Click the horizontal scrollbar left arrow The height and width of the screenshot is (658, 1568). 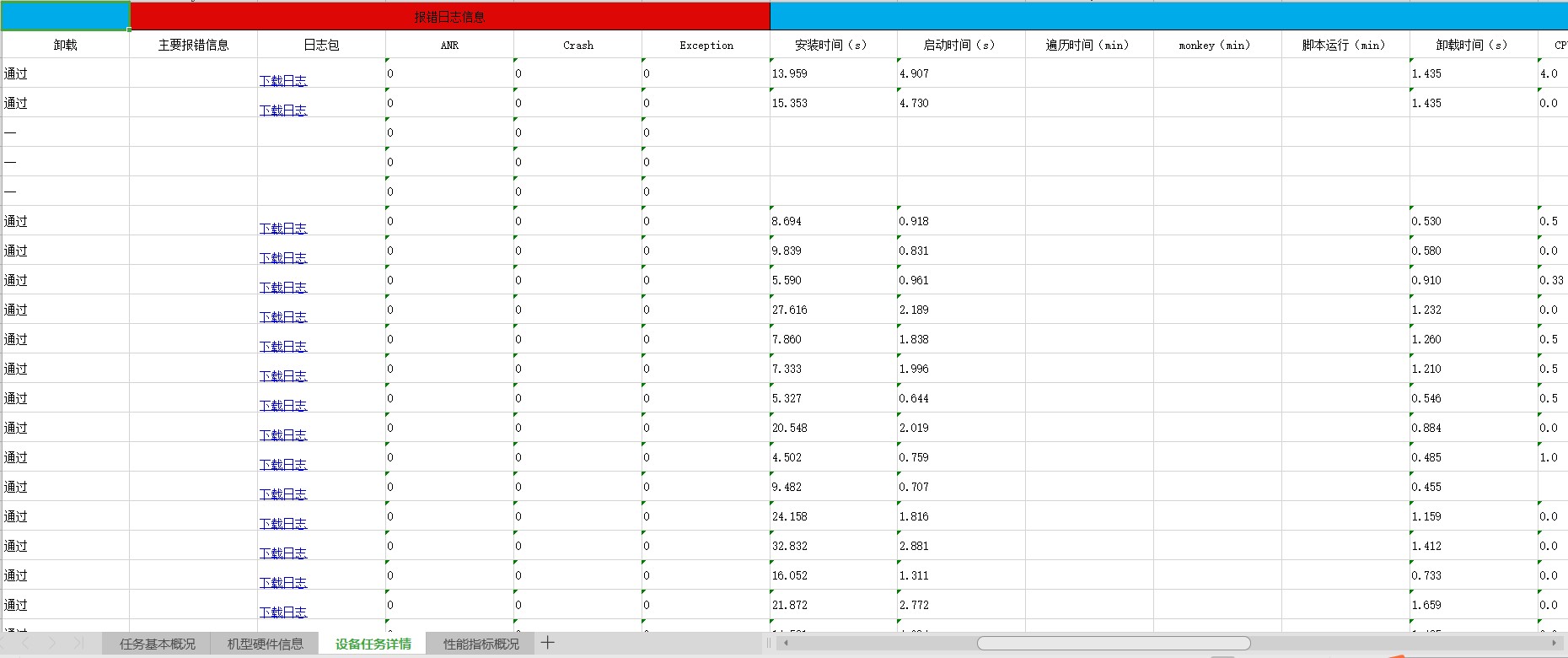click(786, 643)
